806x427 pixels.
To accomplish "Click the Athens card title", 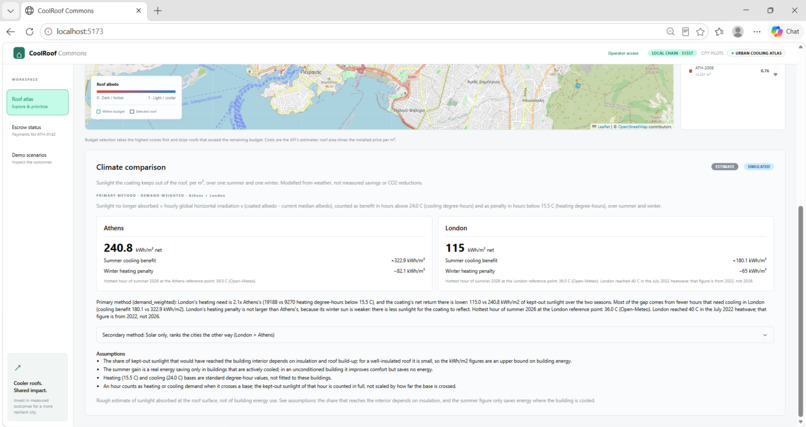I will [114, 228].
